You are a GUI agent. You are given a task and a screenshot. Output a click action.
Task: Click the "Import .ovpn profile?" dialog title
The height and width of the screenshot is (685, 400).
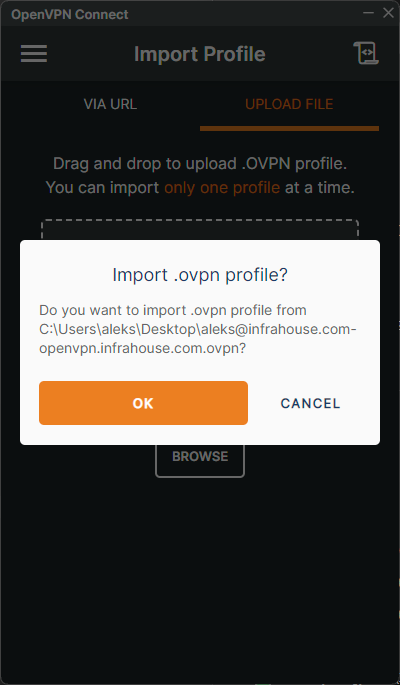(x=200, y=275)
